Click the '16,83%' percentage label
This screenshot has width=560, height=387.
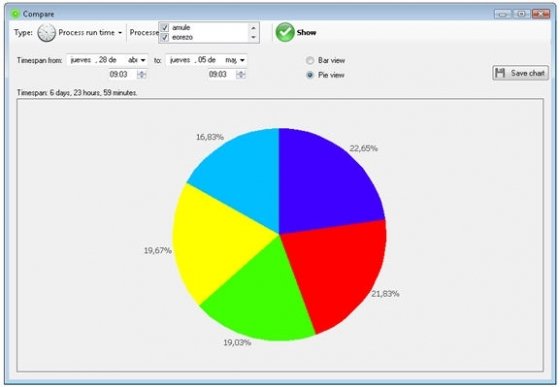point(210,137)
